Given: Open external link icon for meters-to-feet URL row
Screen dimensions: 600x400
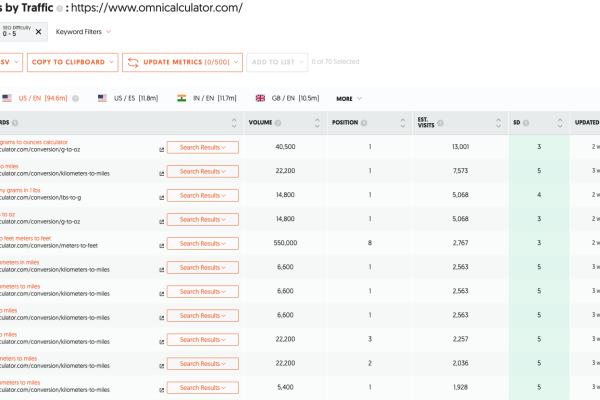Looking at the screenshot, I should (161, 246).
